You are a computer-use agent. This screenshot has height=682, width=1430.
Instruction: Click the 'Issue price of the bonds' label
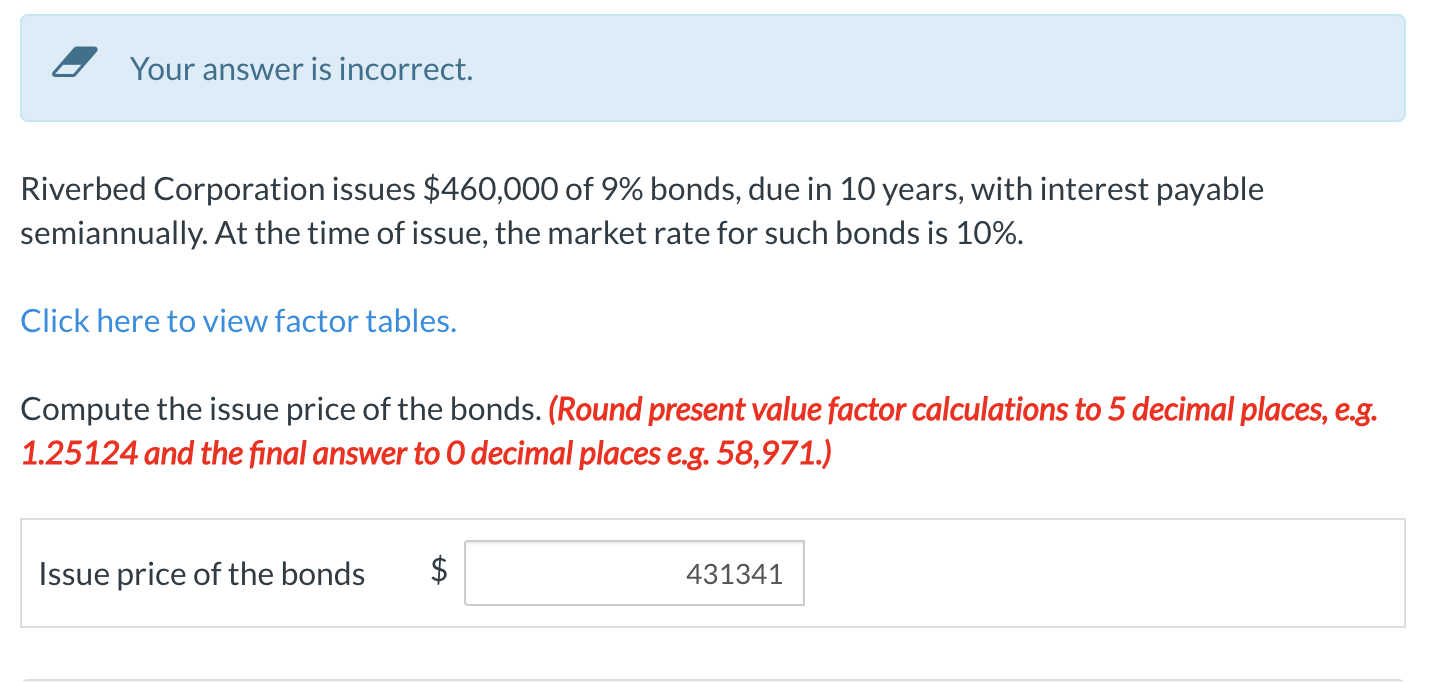point(201,573)
